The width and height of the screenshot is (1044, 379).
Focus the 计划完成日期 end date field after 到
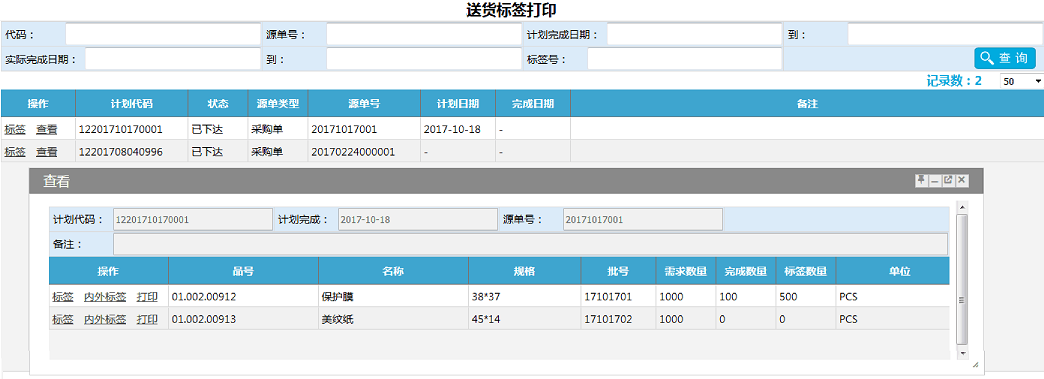pos(945,35)
